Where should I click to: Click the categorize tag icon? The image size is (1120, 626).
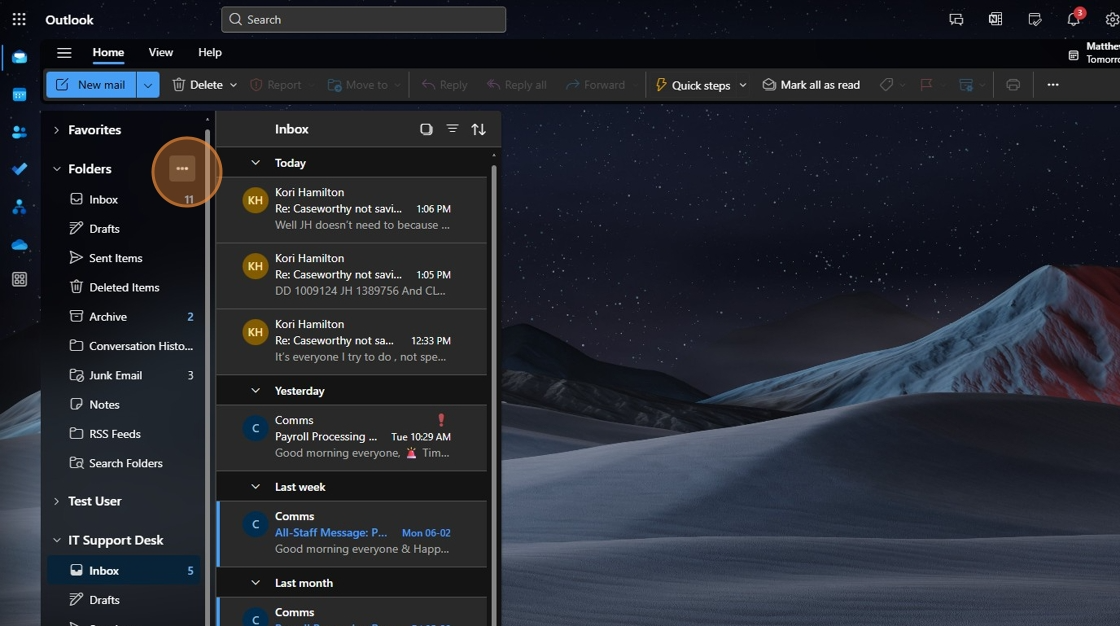coord(886,85)
